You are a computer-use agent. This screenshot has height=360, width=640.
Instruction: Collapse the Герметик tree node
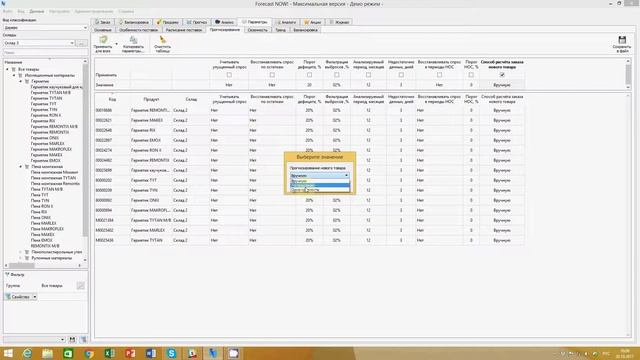(20, 81)
